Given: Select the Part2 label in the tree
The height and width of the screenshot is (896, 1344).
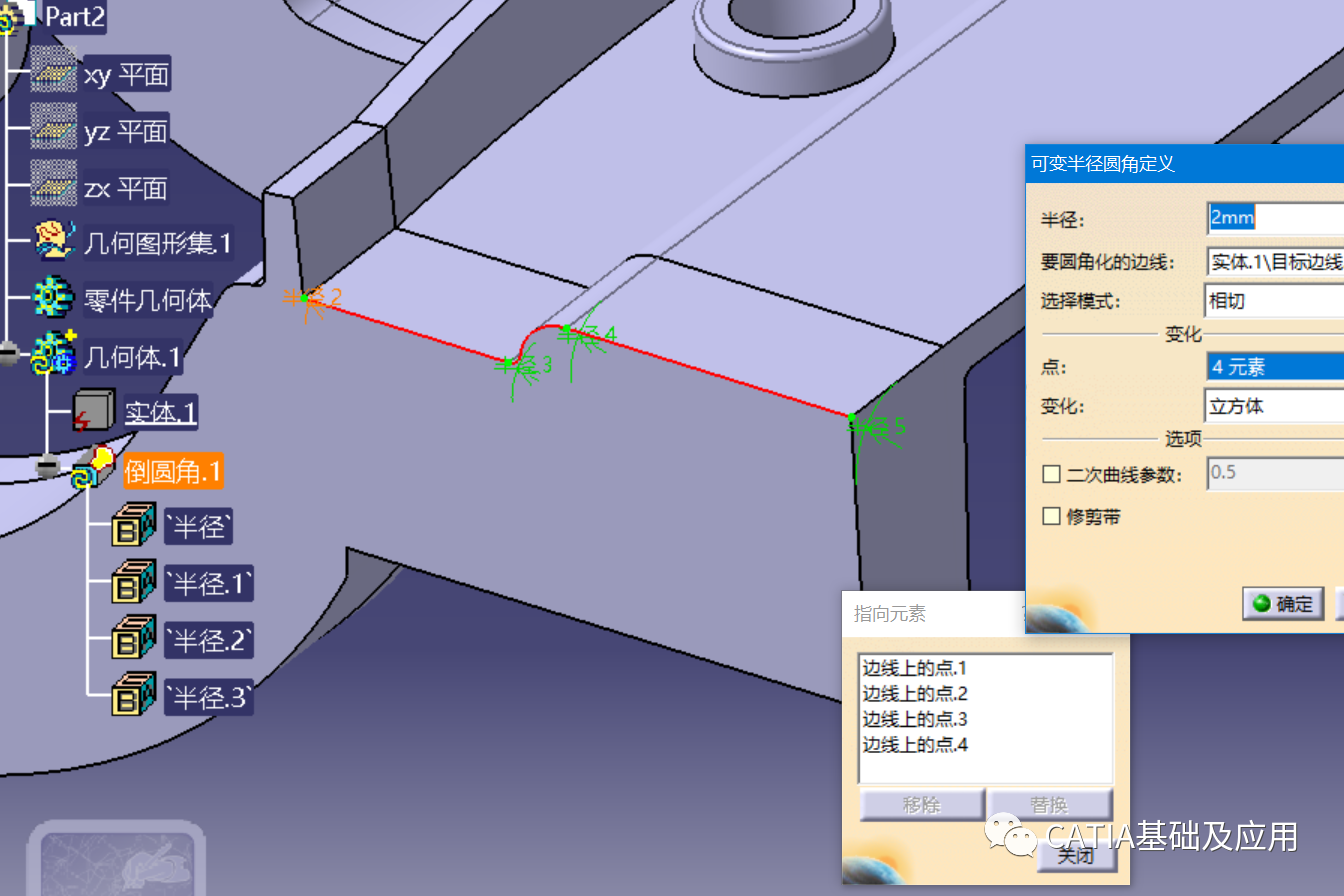Looking at the screenshot, I should click(76, 15).
